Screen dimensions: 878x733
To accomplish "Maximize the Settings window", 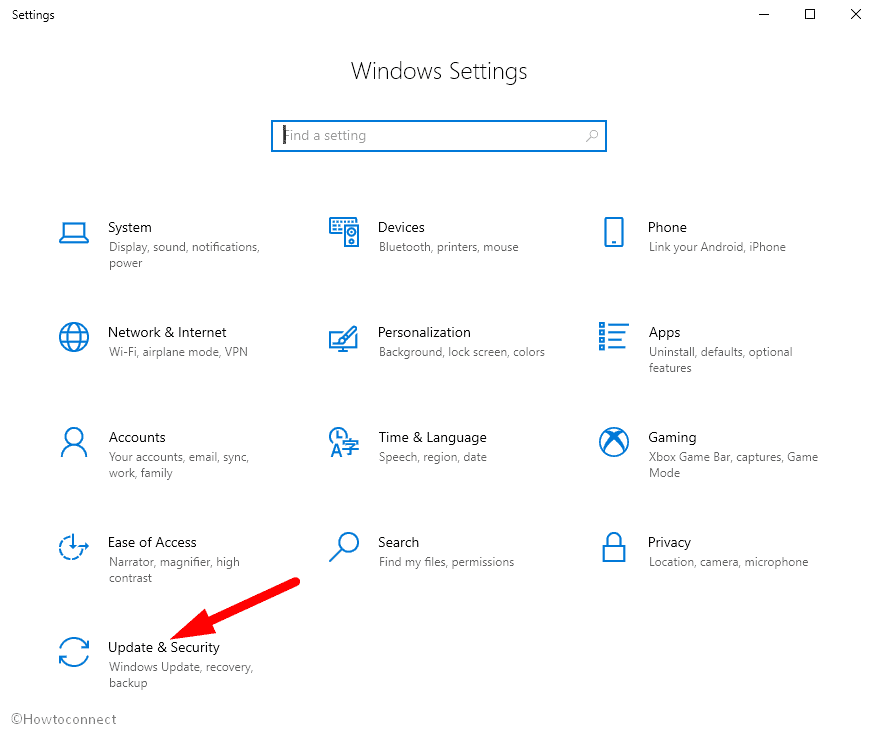I will click(810, 14).
